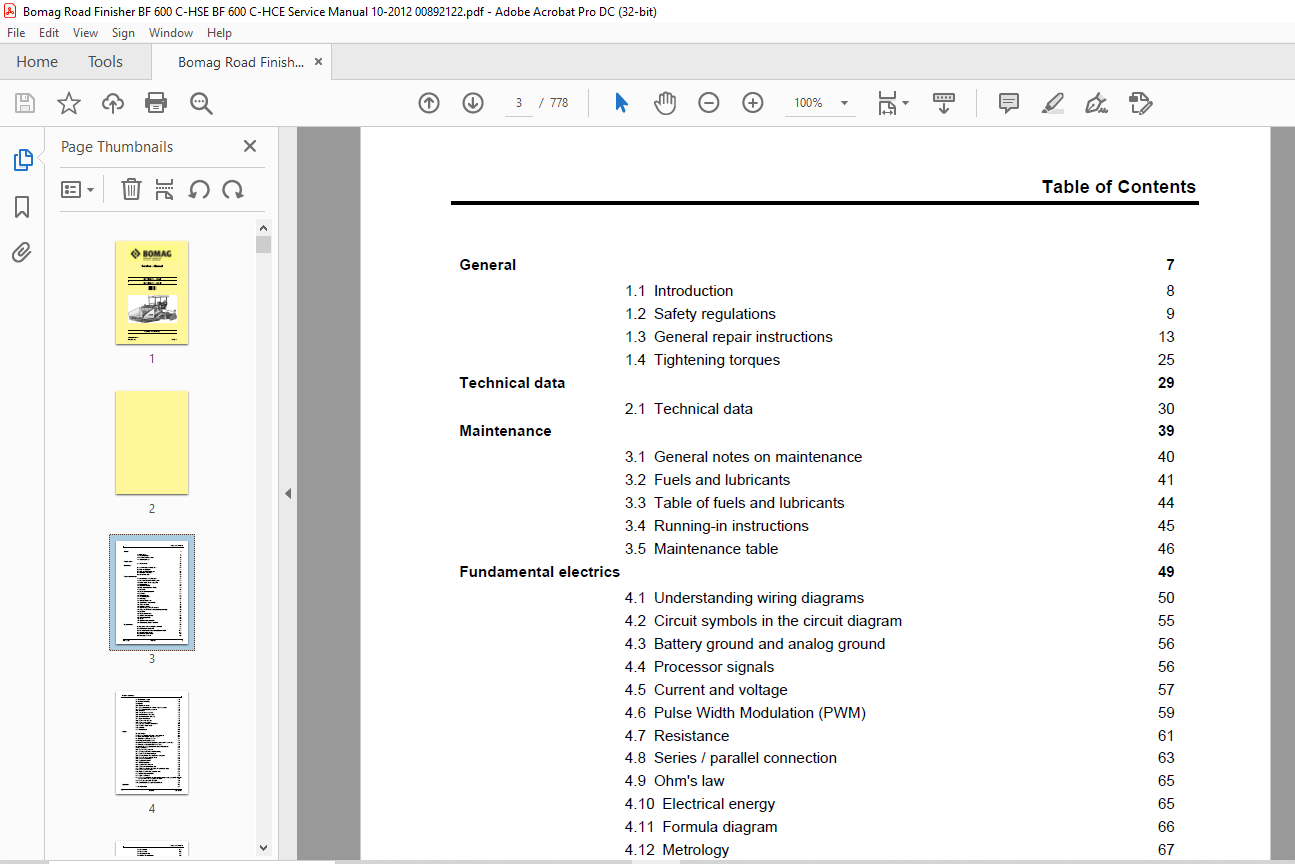
Task: Open the fit page options dropdown arrow
Action: tap(905, 103)
